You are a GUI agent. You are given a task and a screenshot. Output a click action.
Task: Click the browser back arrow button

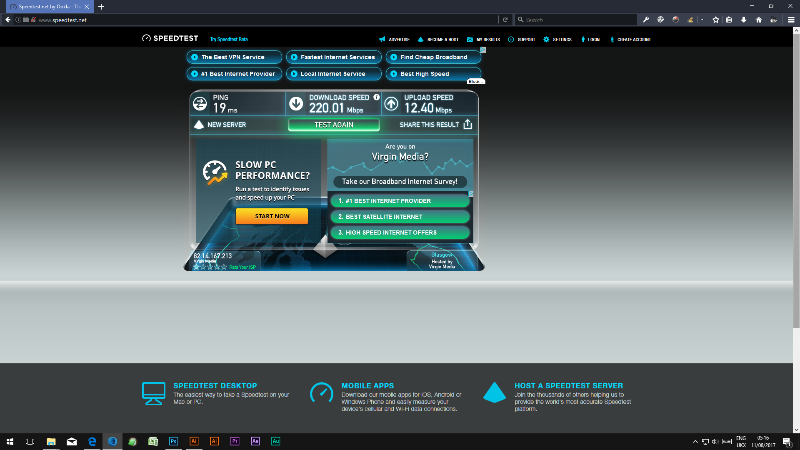tap(8, 20)
